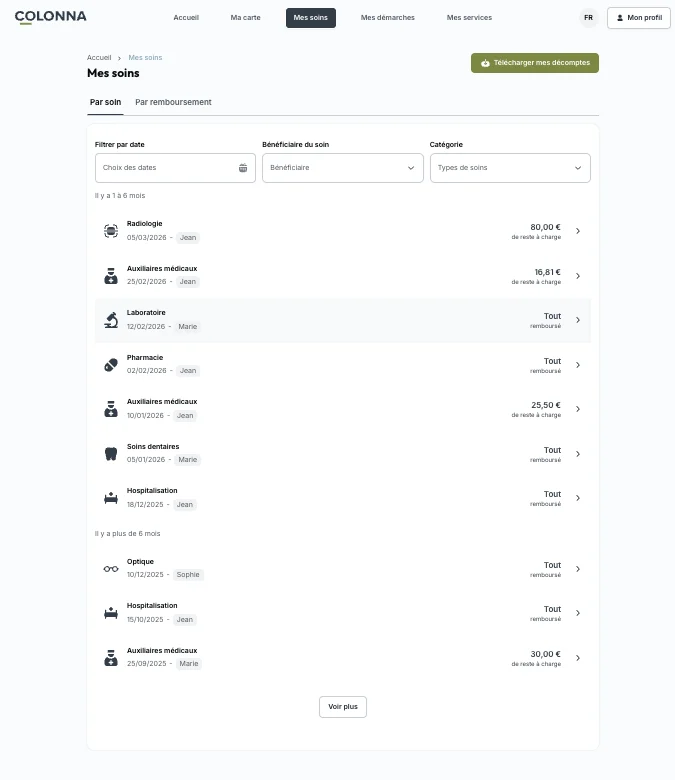Click the Voir plus button
Viewport: 675px width, 780px height.
[343, 706]
